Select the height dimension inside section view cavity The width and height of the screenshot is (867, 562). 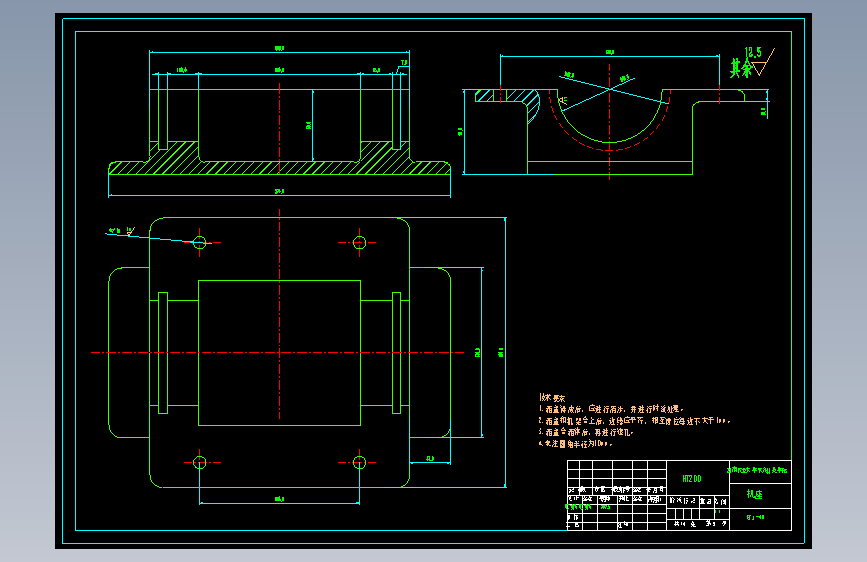click(x=309, y=126)
